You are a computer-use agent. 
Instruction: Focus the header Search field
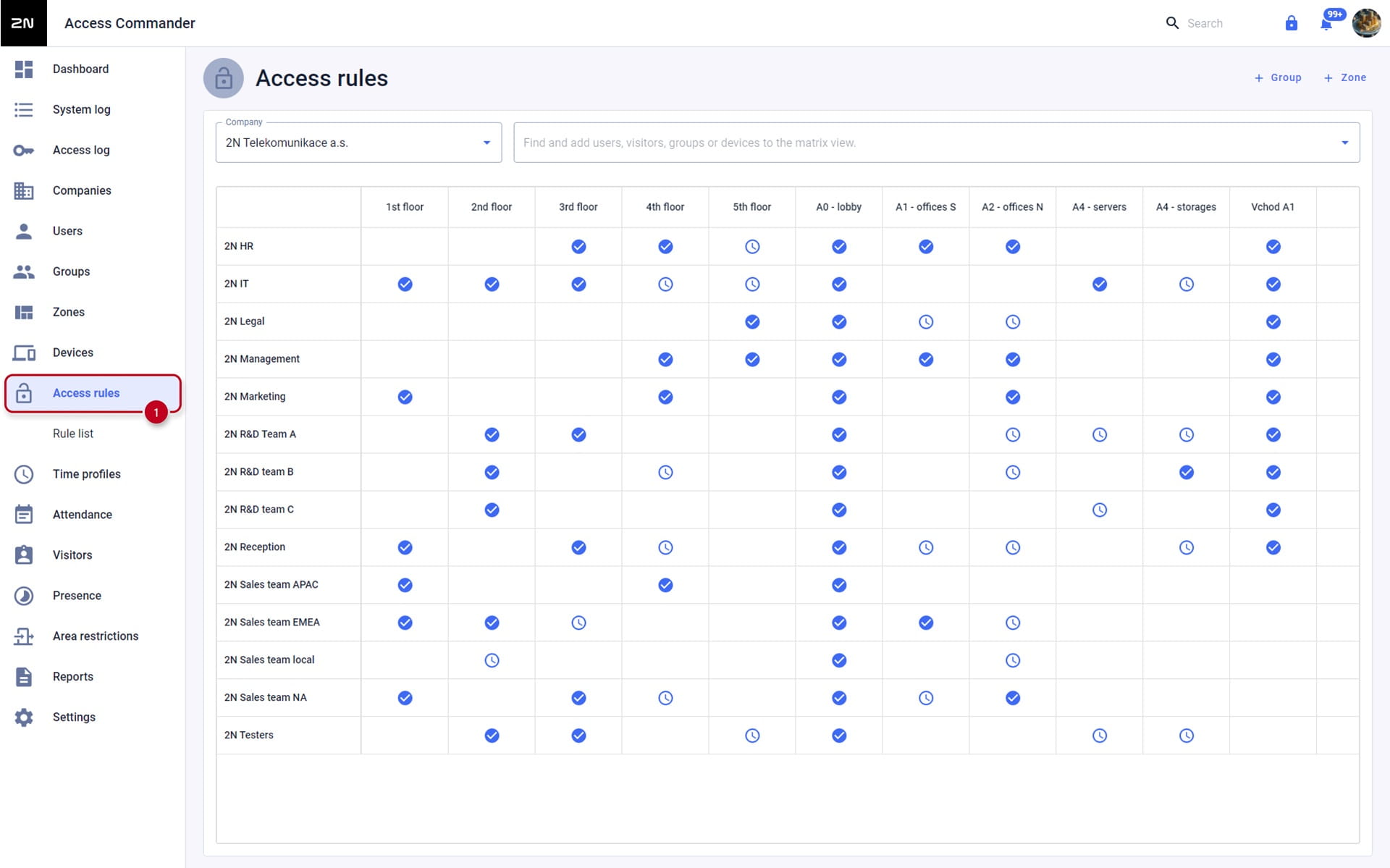point(1205,23)
